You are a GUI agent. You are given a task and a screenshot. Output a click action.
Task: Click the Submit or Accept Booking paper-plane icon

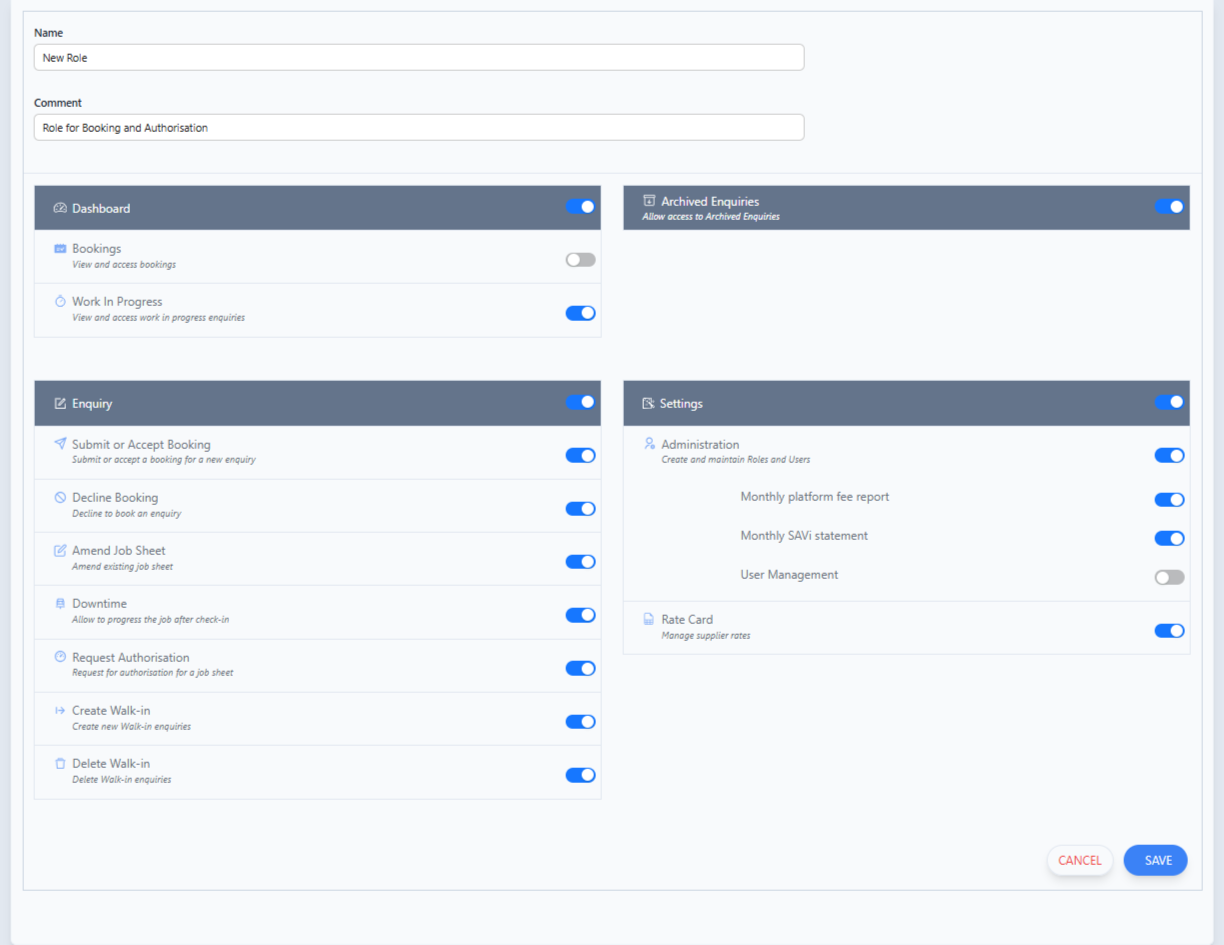60,444
